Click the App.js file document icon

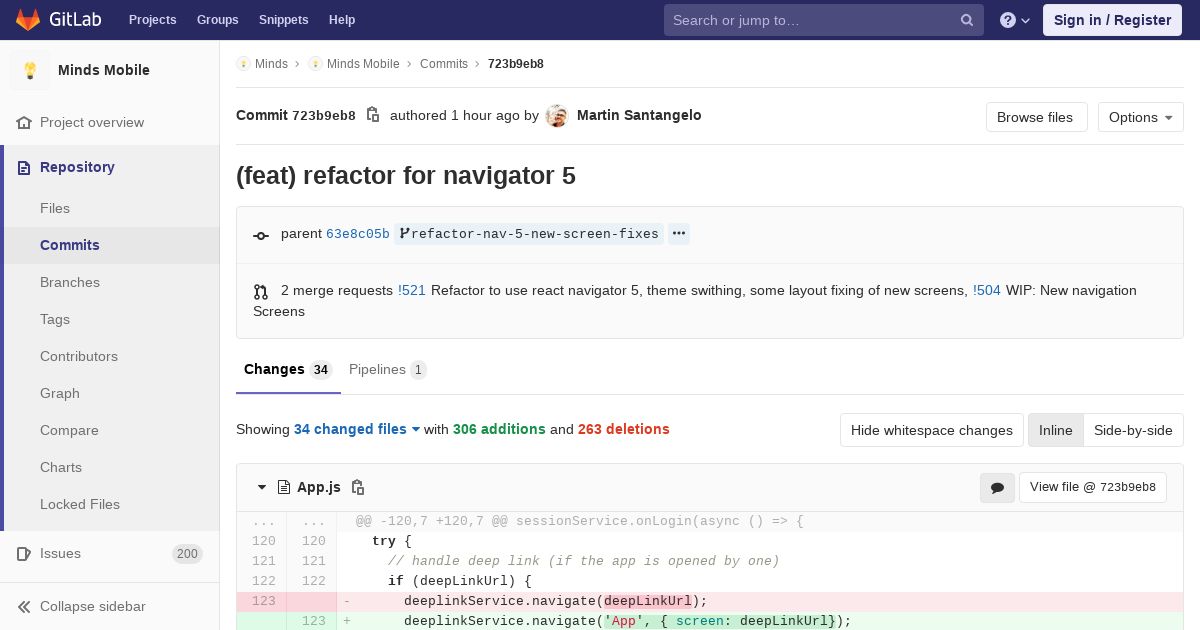coord(284,488)
